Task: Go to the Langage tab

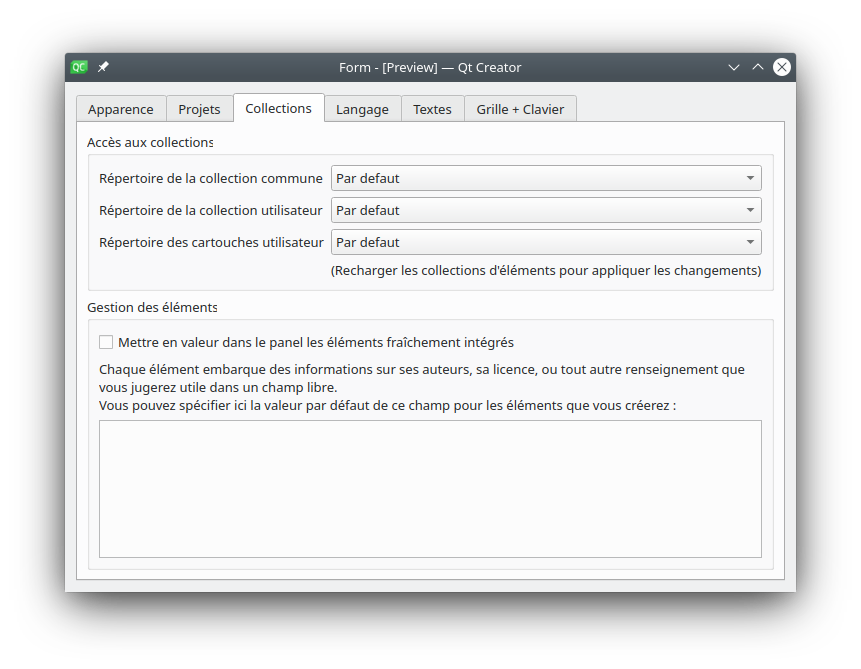Action: pos(362,109)
